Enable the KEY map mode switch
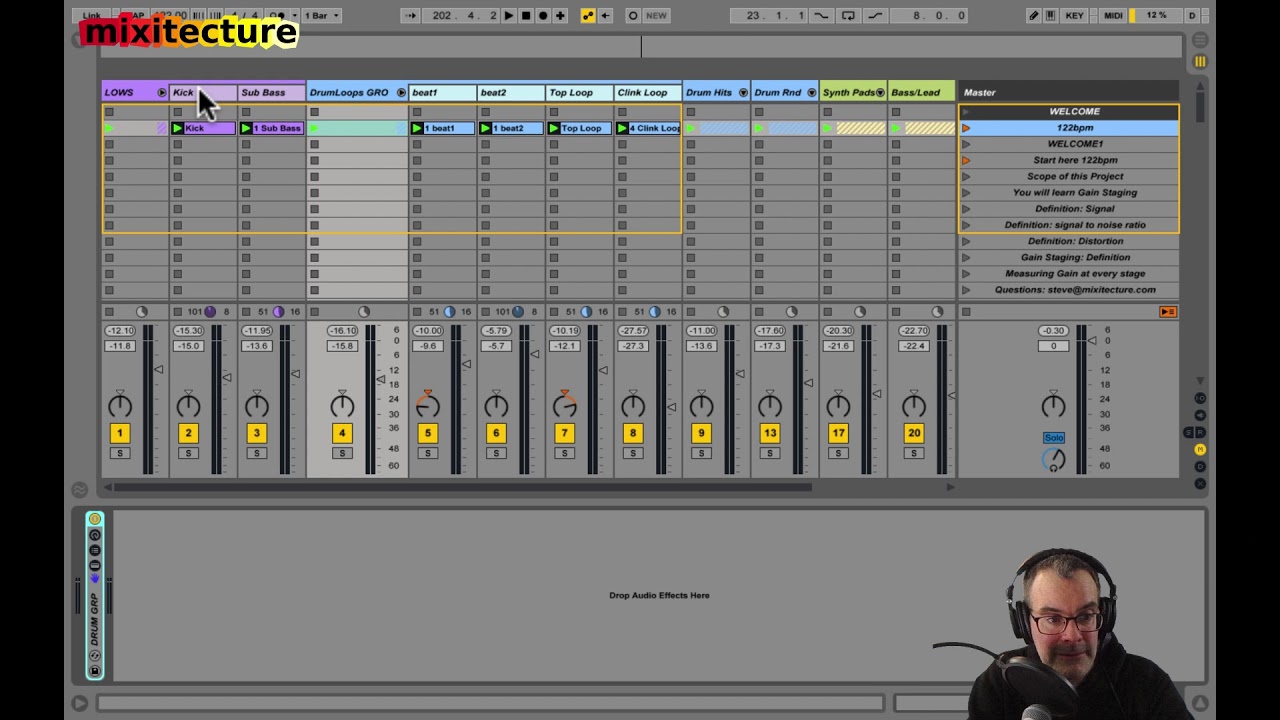The image size is (1280, 720). 1075,15
